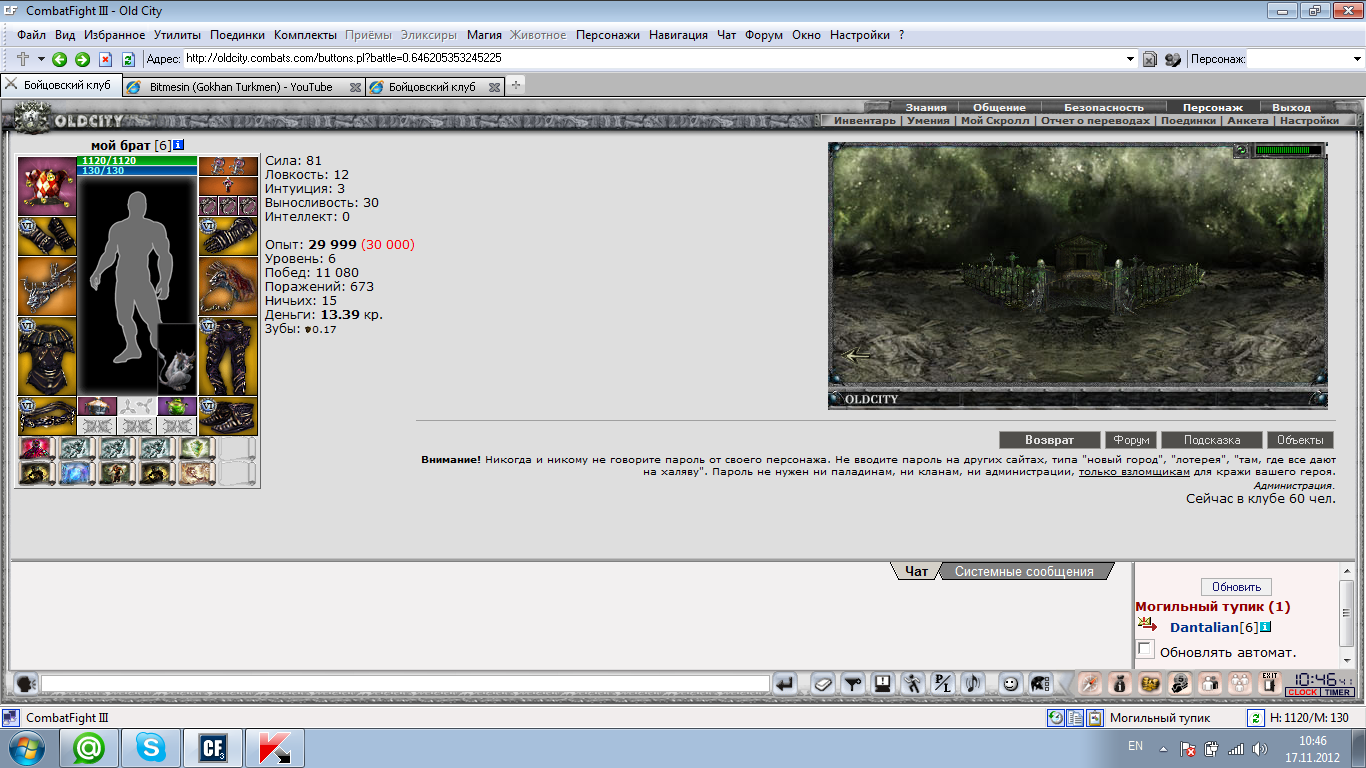Click the только взломщикам link
Image resolution: width=1366 pixels, height=768 pixels.
coord(1134,471)
